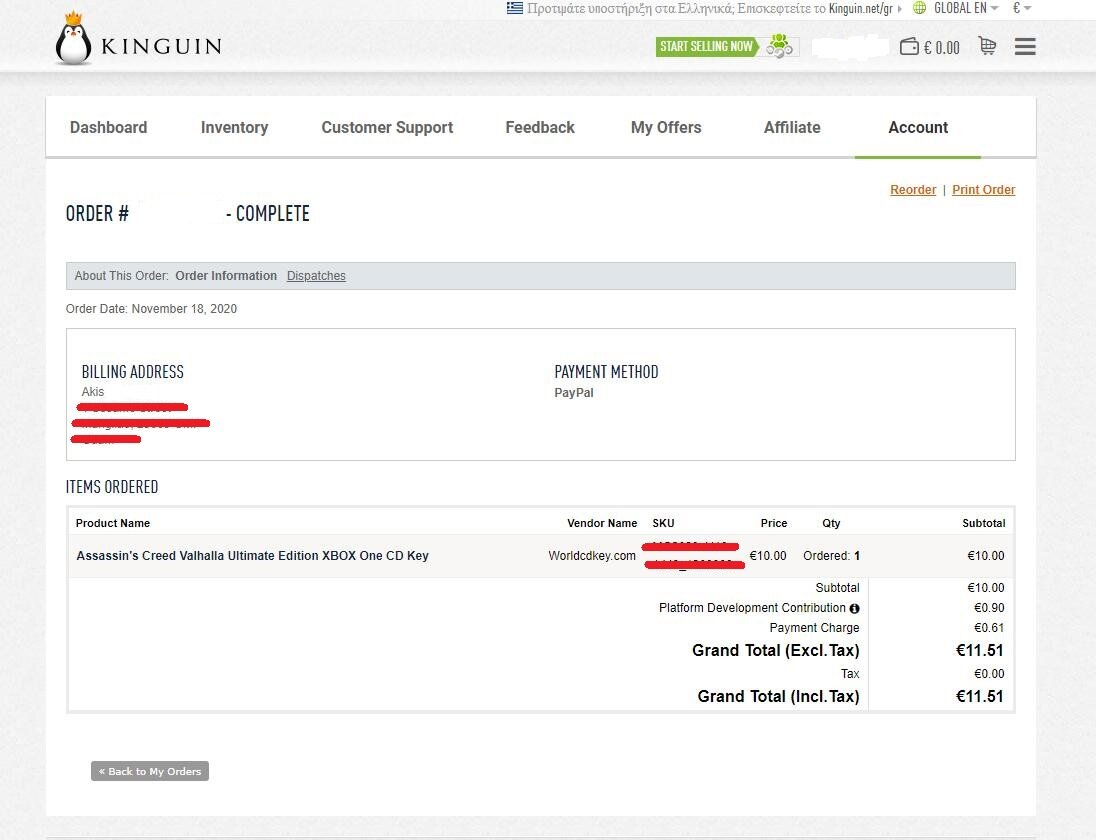The image size is (1096, 840).
Task: Open the GLOBAL EN language dropdown
Action: tap(965, 8)
